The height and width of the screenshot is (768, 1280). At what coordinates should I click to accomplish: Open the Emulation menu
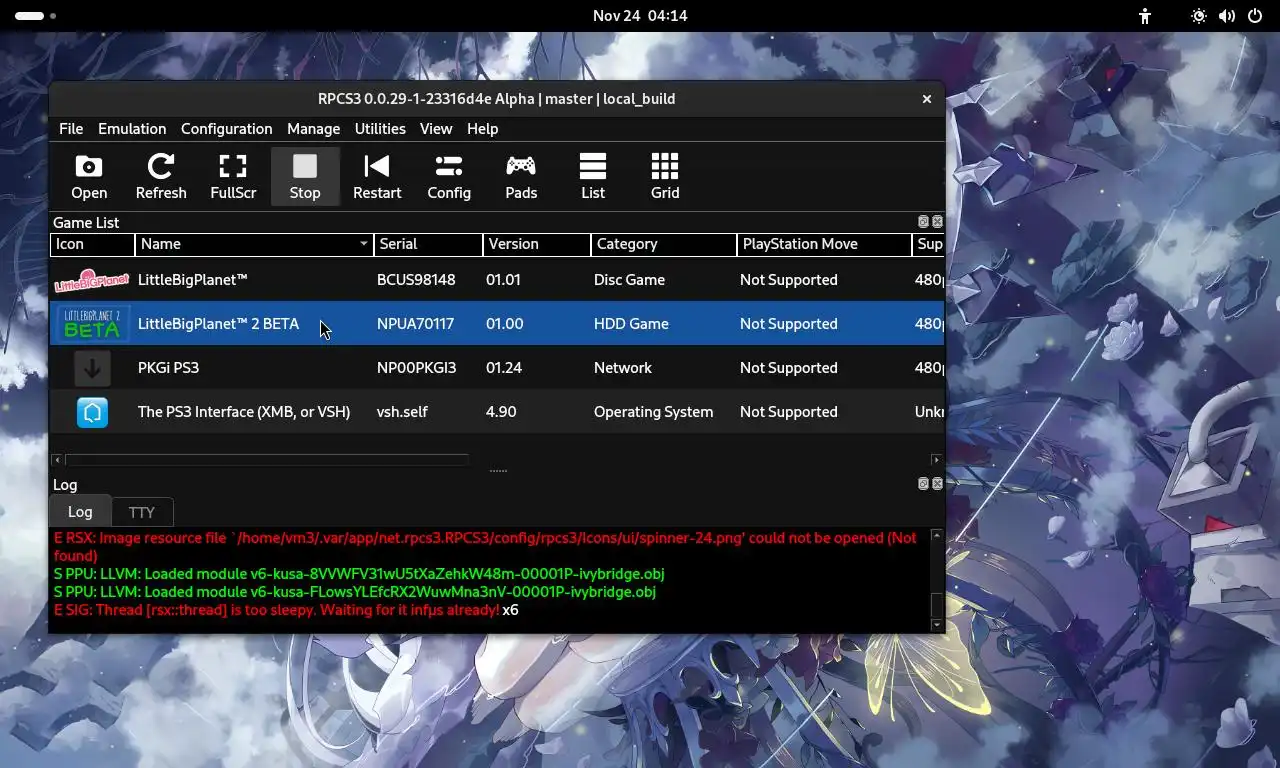pyautogui.click(x=132, y=129)
